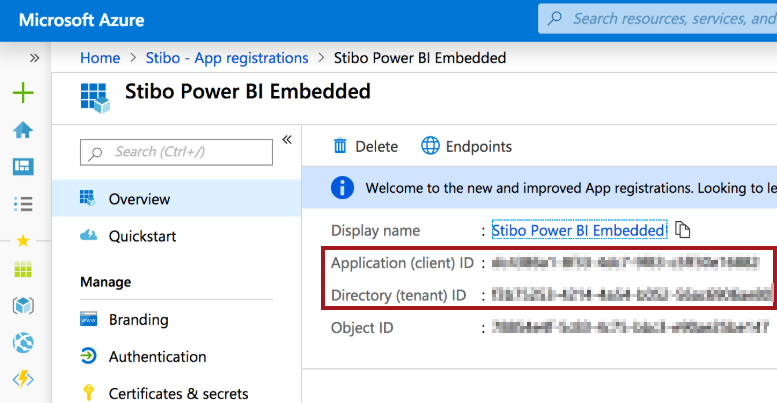Screen dimensions: 777x403
Task: Select Overview in the side menu
Action: (139, 199)
